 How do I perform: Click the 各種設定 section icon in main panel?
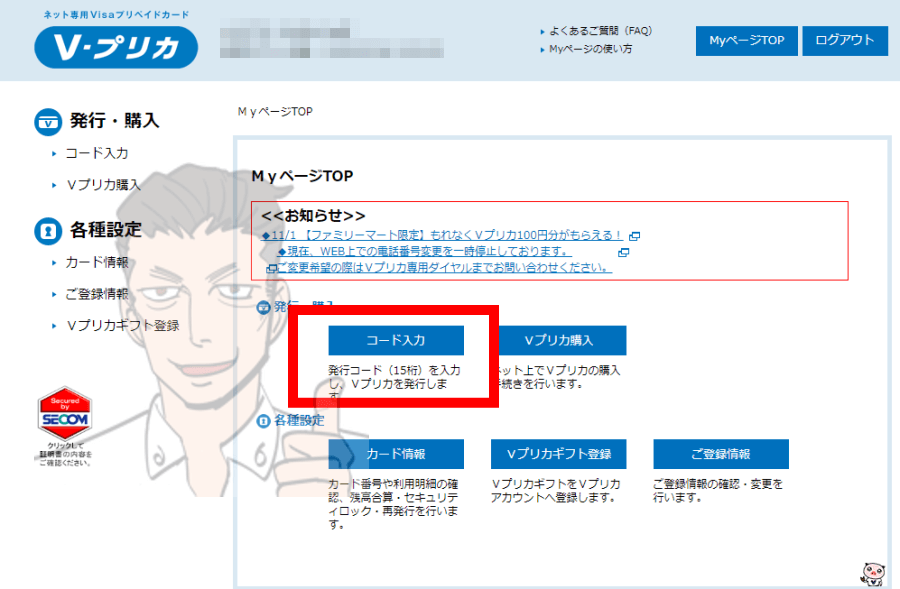click(263, 421)
